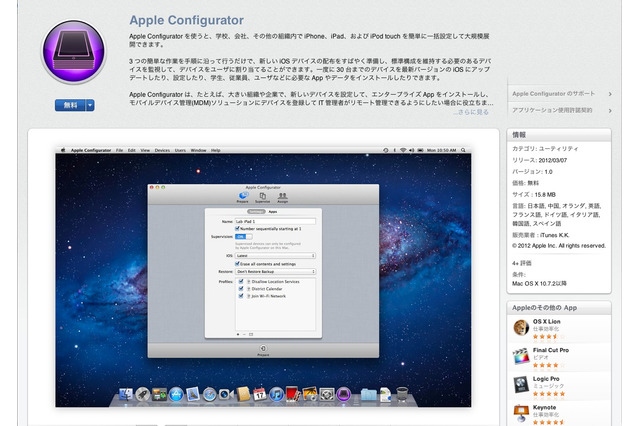Open the document stack in the Dock
The height and width of the screenshot is (426, 640).
pyautogui.click(x=385, y=394)
